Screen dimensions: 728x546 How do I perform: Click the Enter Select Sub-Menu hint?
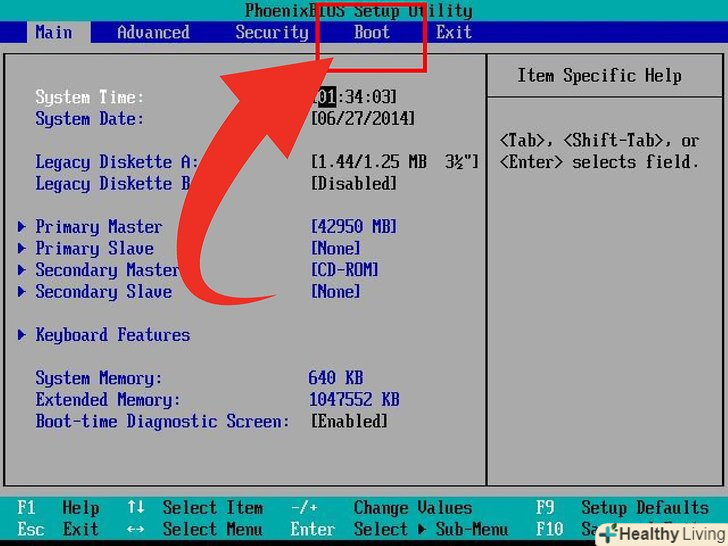399,529
